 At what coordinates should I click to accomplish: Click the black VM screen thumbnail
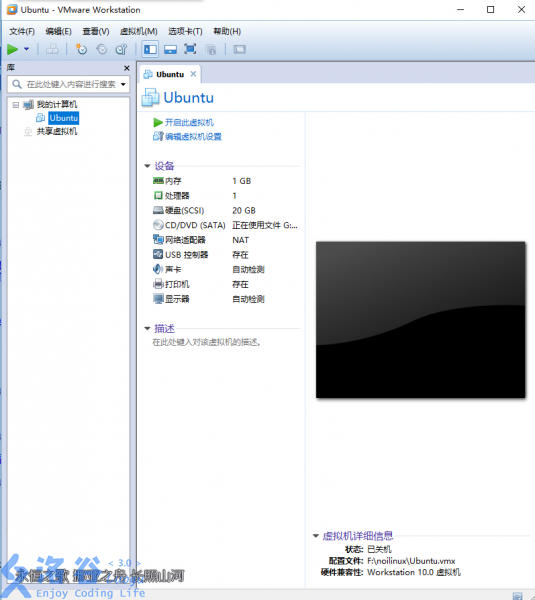tap(421, 320)
